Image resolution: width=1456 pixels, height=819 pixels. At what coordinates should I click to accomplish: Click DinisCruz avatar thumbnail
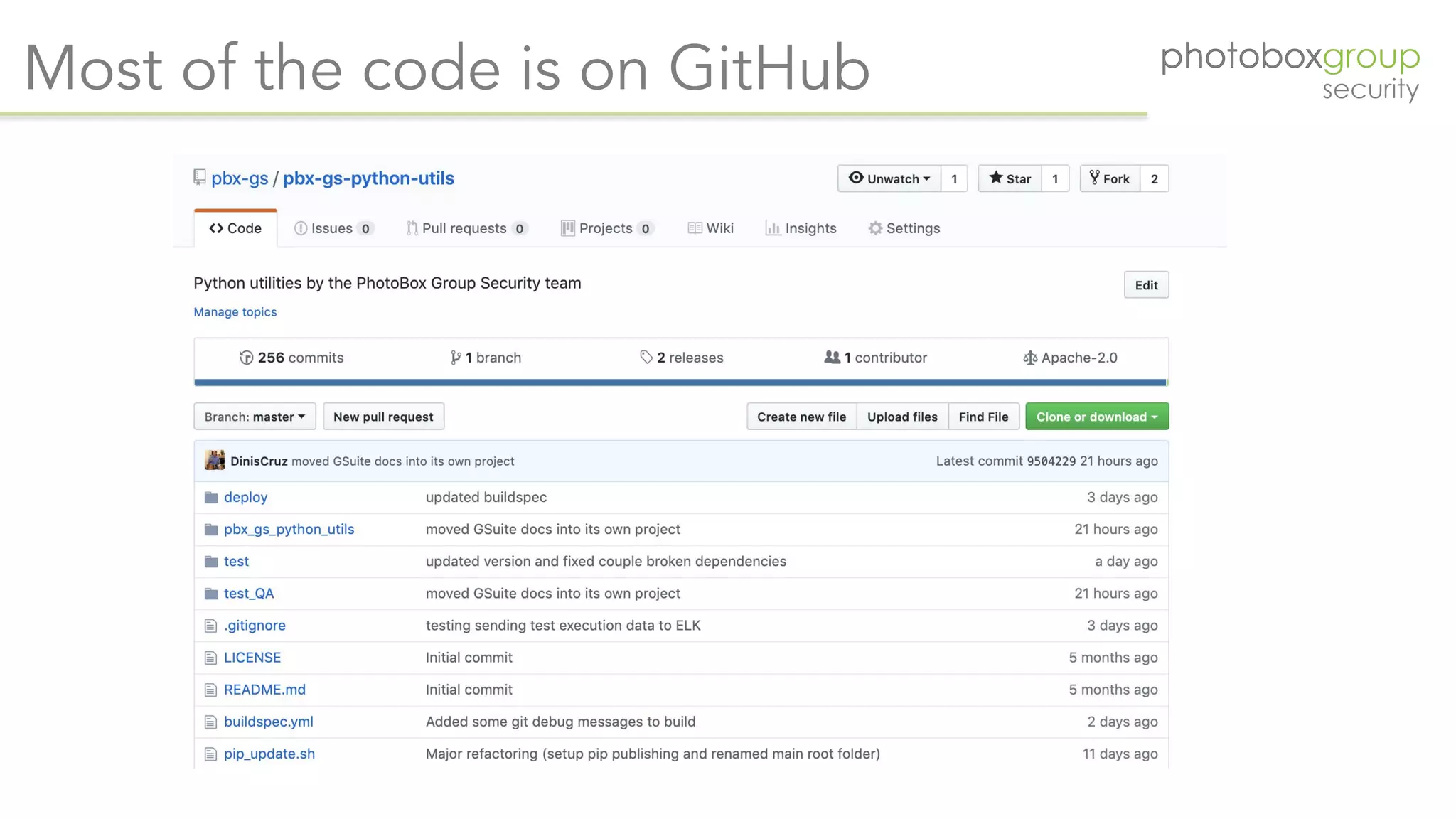215,460
